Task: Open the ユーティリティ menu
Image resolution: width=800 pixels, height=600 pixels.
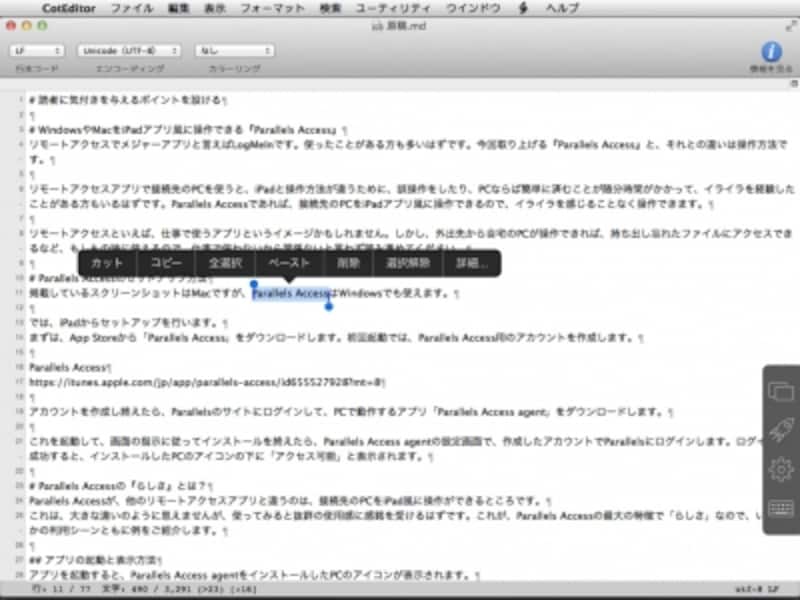Action: pos(393,8)
